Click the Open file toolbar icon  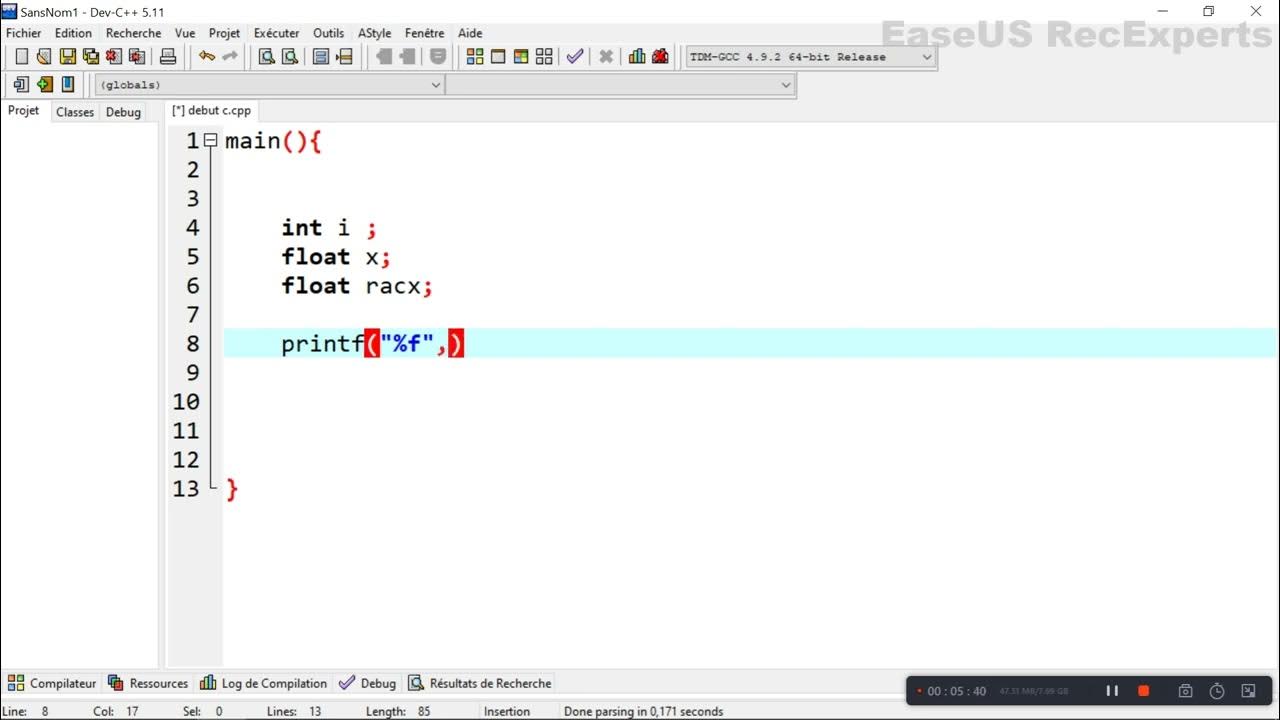point(44,57)
